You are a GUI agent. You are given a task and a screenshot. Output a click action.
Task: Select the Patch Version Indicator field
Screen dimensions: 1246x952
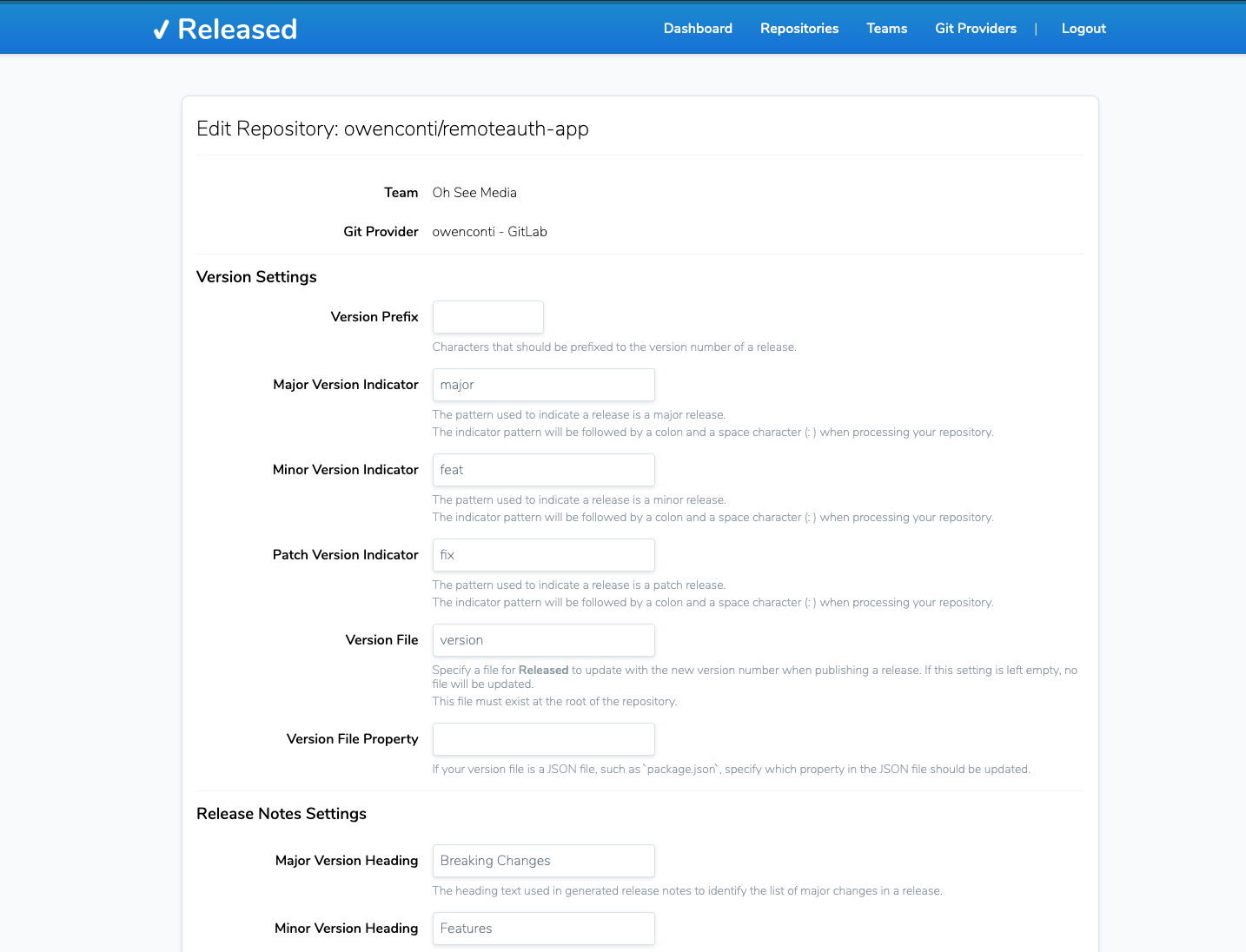(x=544, y=555)
